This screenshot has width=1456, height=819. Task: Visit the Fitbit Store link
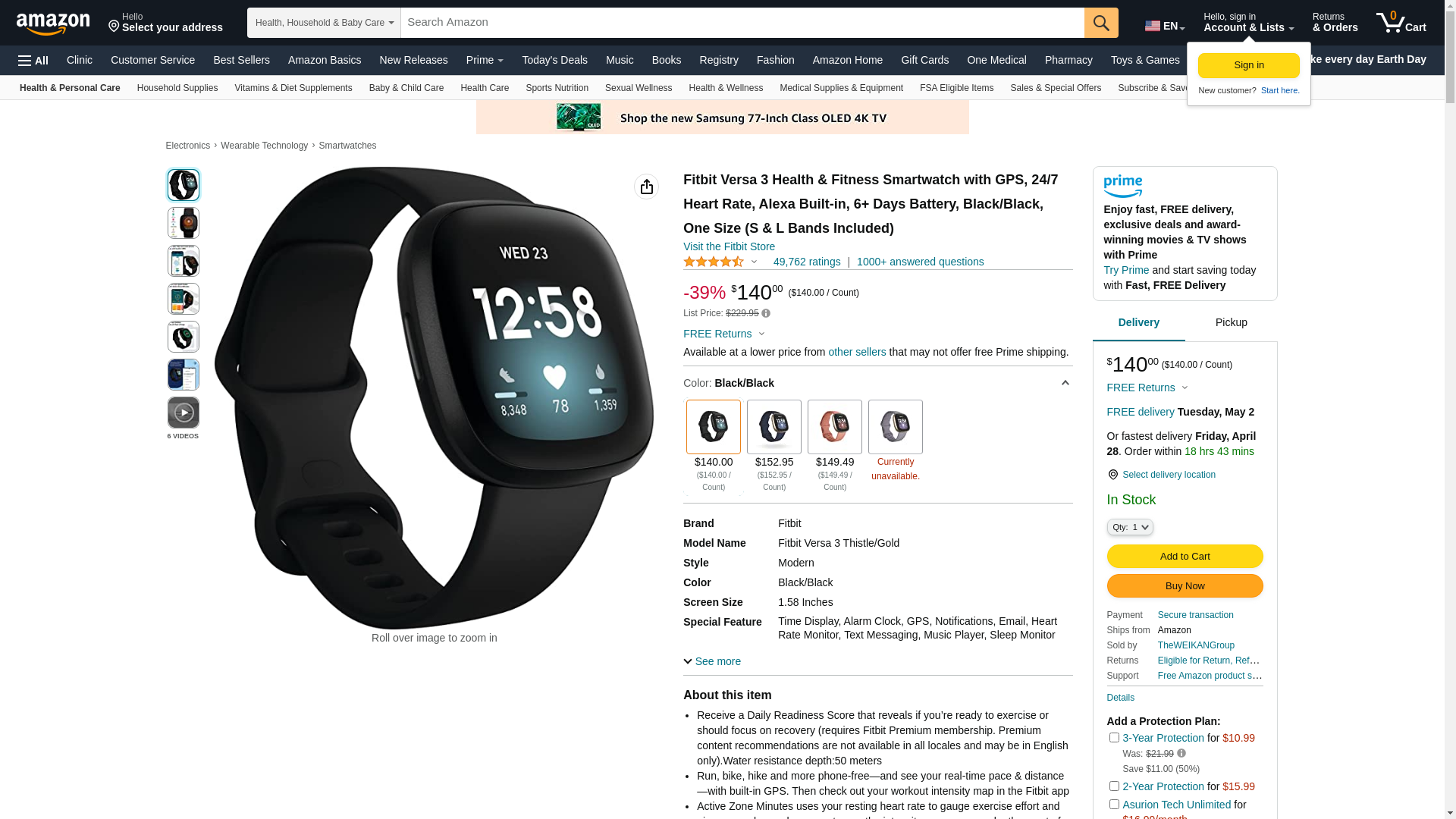(x=729, y=246)
